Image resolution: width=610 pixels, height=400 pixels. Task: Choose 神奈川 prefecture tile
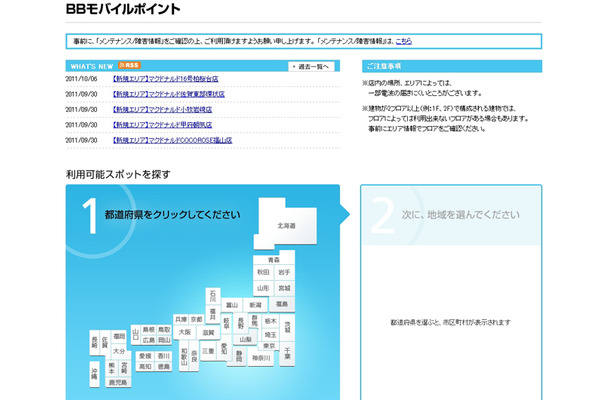[261, 358]
